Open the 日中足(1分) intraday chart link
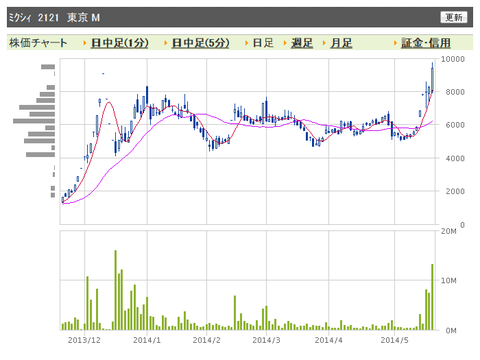Screen dimensions: 480x360 coord(119,43)
